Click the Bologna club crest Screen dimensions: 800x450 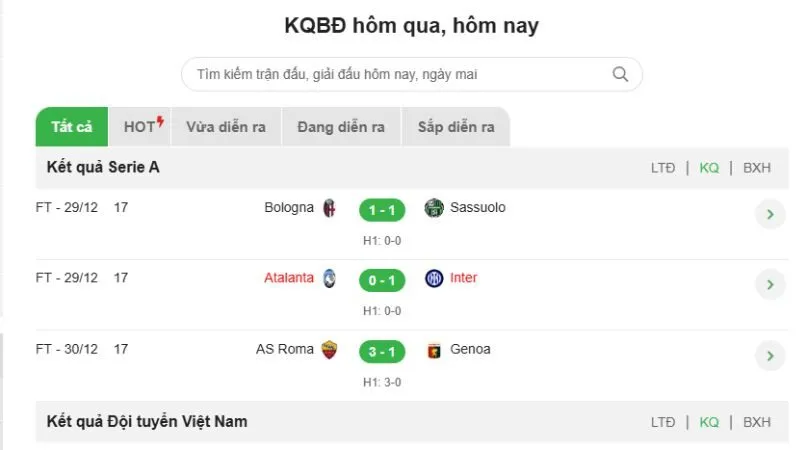click(330, 208)
